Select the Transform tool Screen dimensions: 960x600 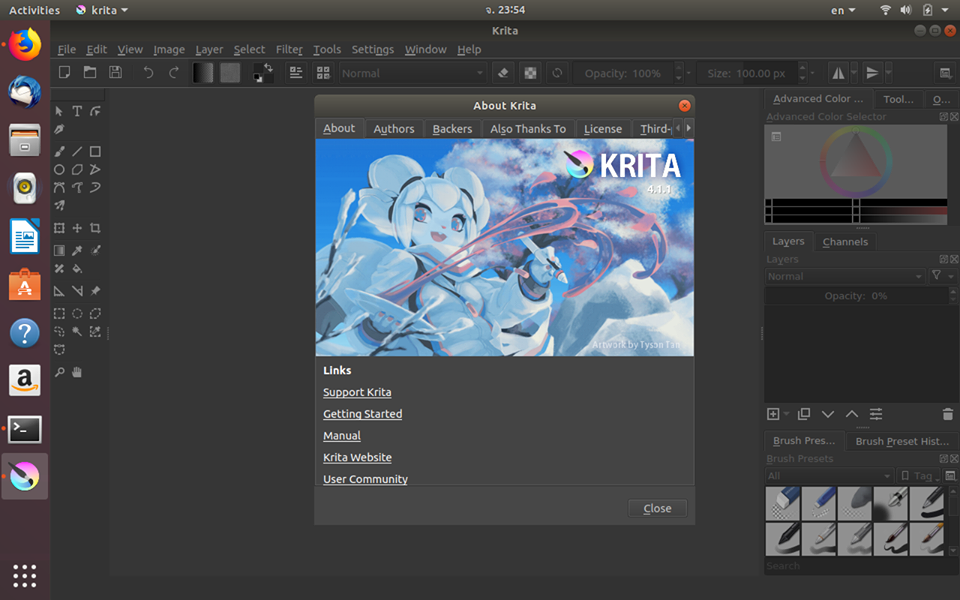click(x=59, y=228)
